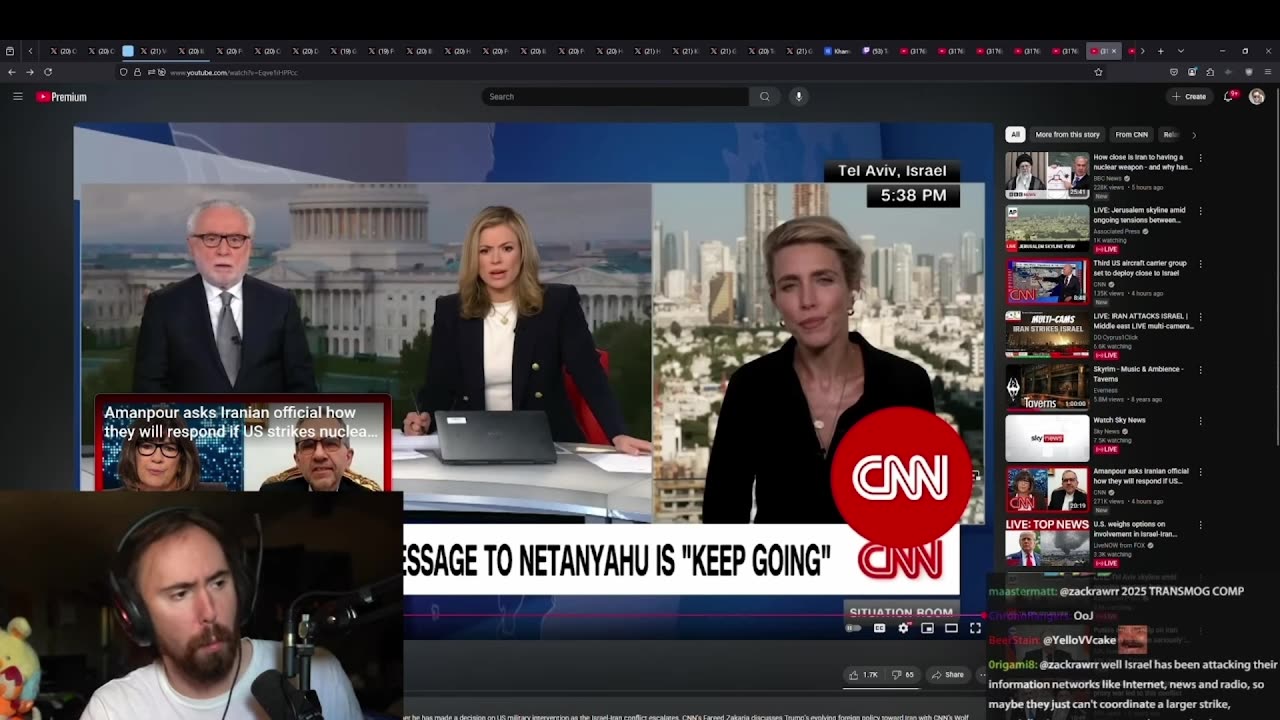Open the Create upload menu
This screenshot has height=720, width=1280.
point(1190,97)
